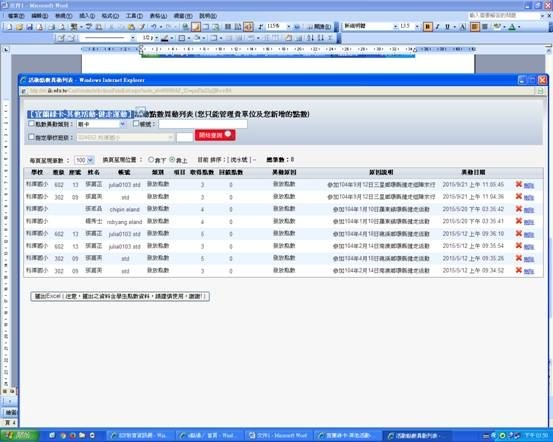Open the 插入 menu
This screenshot has height=442, width=553.
tap(87, 16)
